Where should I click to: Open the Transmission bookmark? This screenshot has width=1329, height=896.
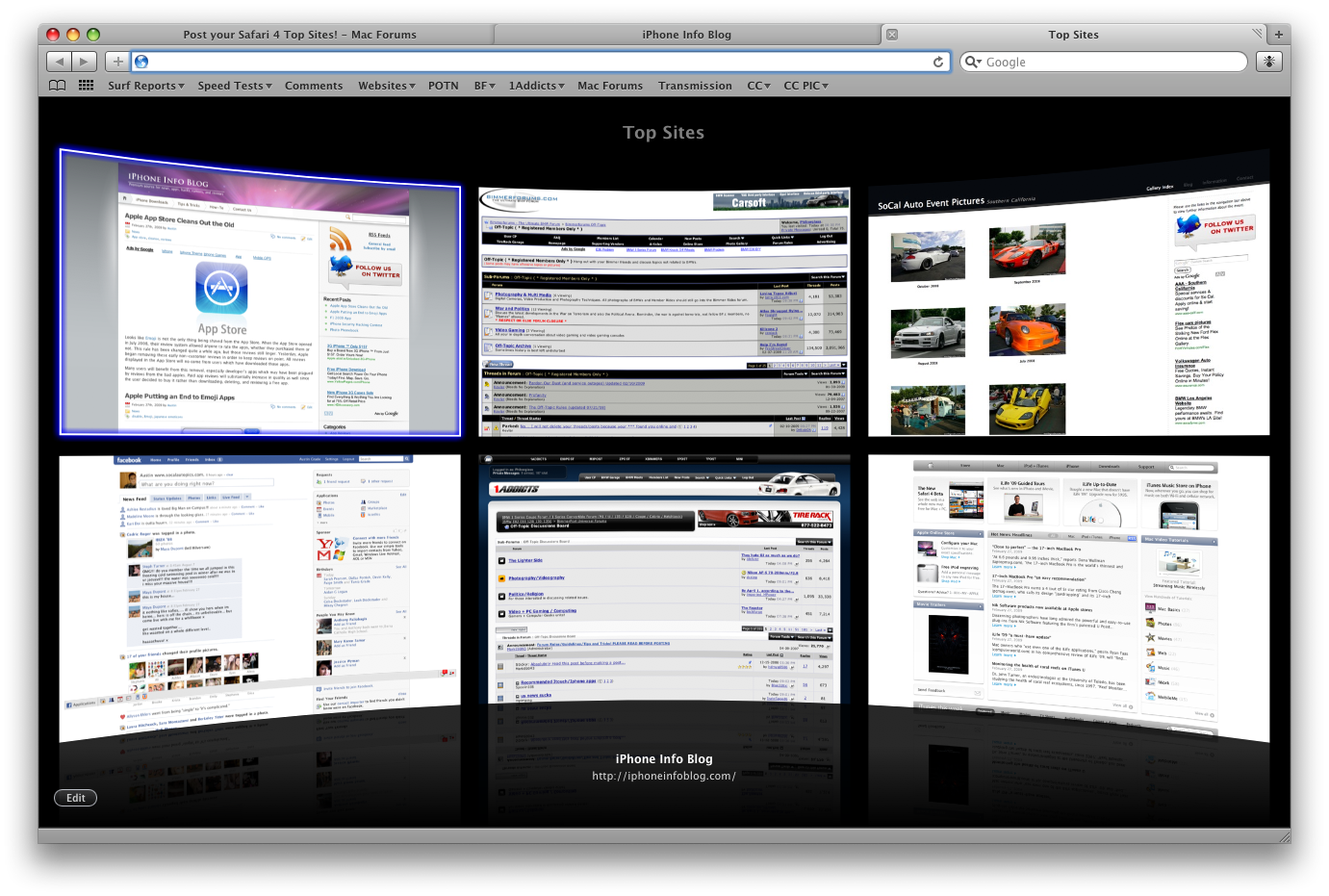point(695,86)
